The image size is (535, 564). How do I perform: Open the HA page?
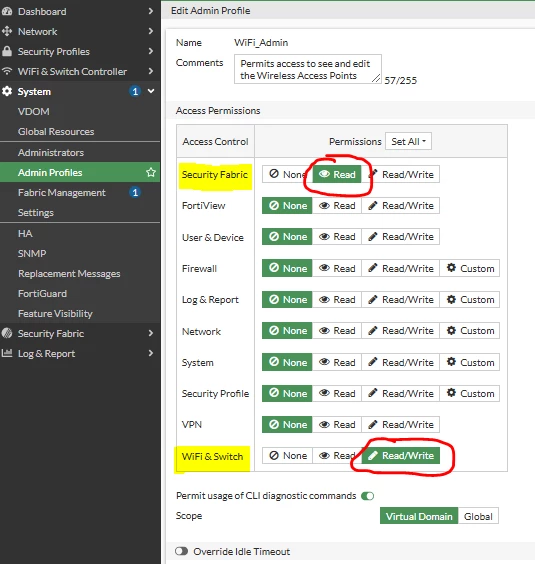coord(25,233)
